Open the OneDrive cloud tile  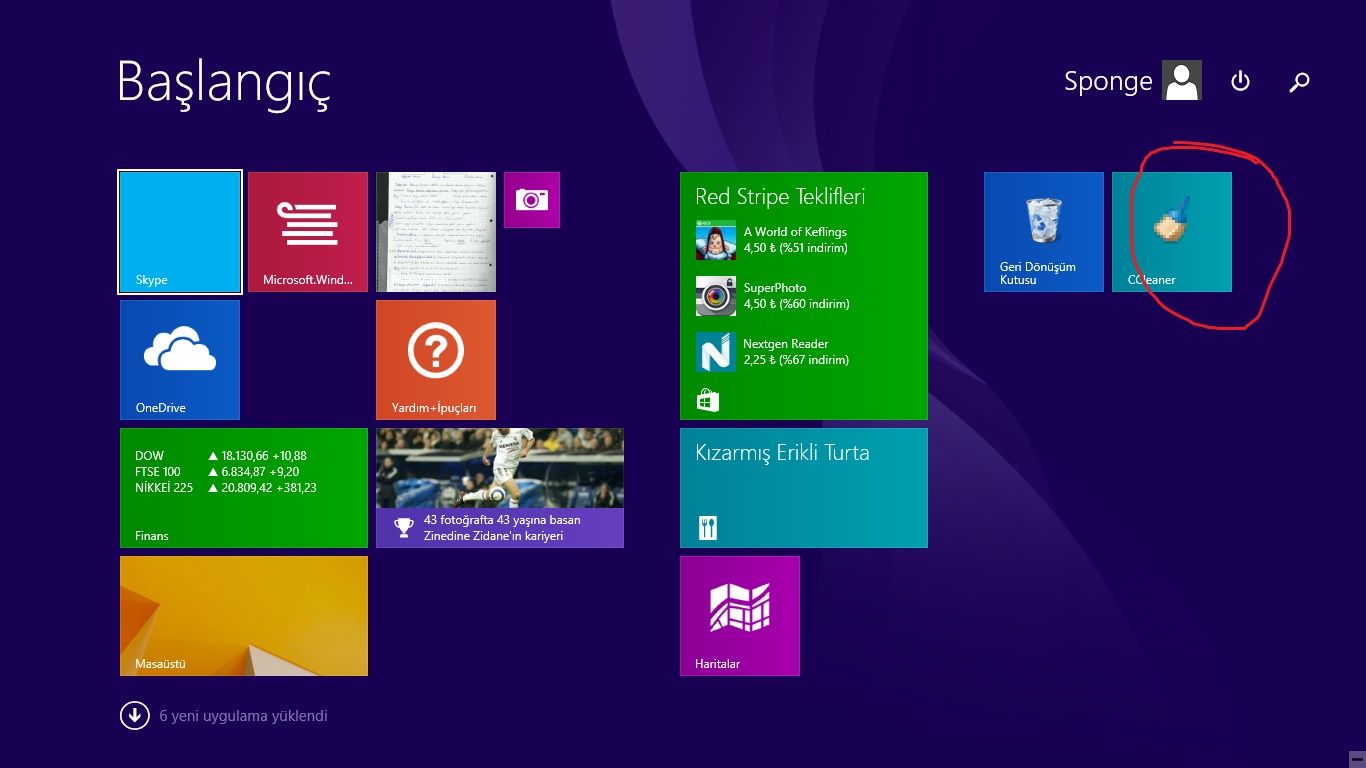pyautogui.click(x=180, y=360)
